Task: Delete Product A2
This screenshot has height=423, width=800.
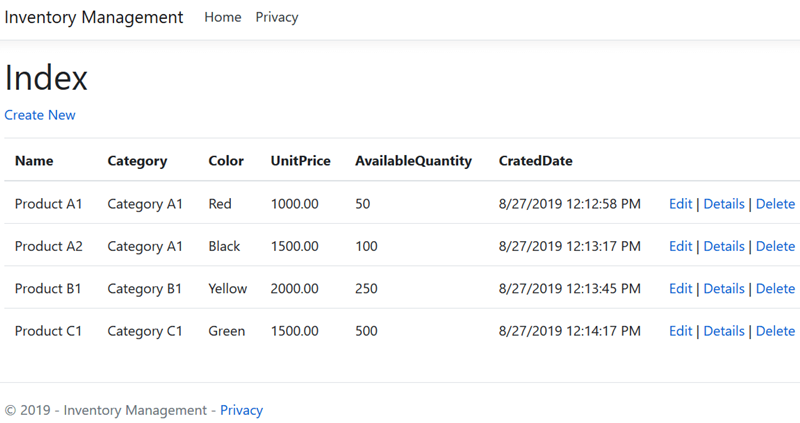Action: point(775,246)
